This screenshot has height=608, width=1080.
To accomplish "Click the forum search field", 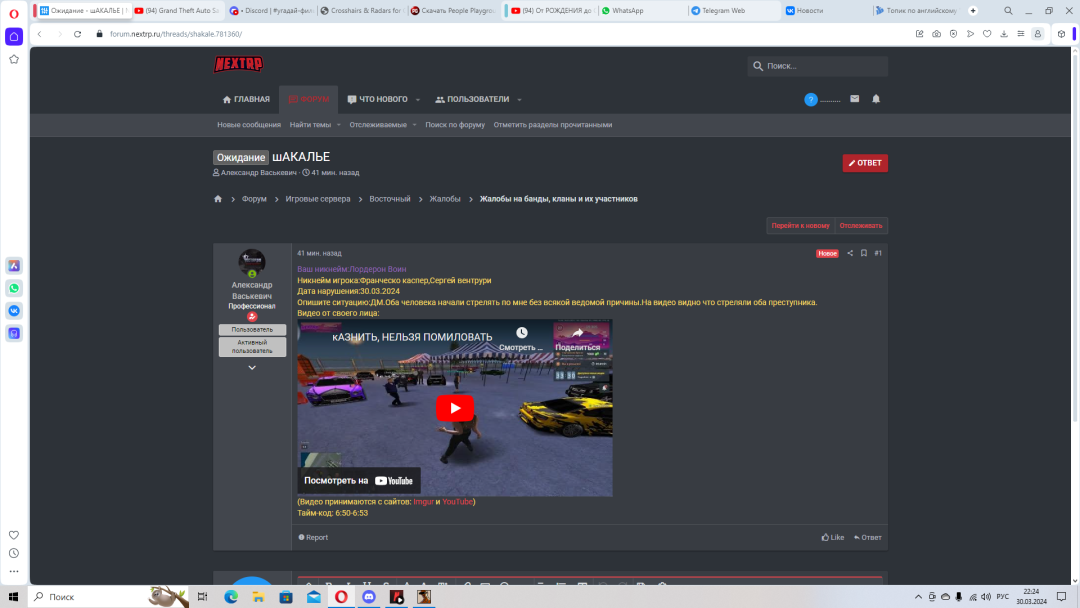I will pyautogui.click(x=824, y=66).
